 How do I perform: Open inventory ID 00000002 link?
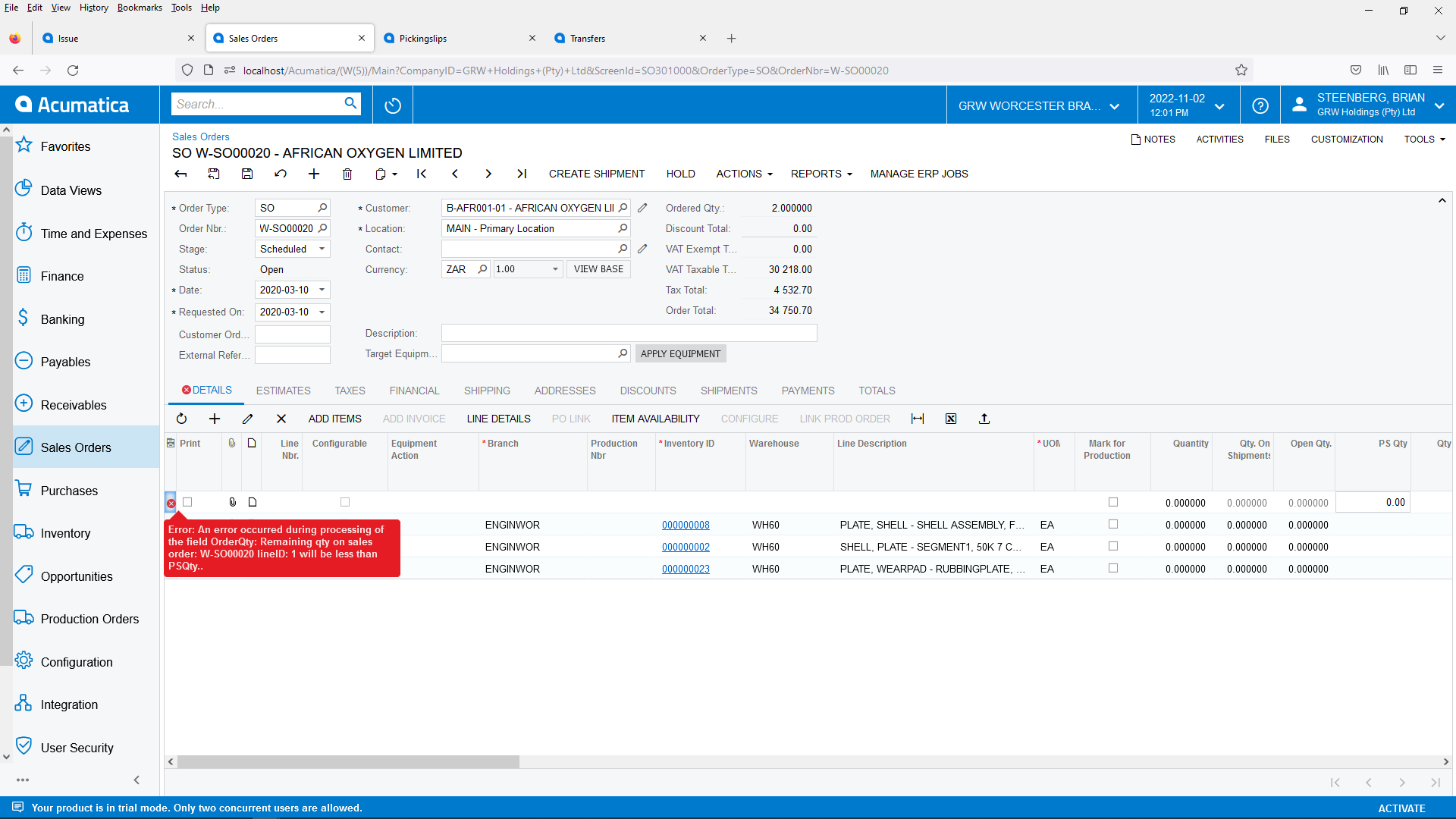(x=686, y=547)
